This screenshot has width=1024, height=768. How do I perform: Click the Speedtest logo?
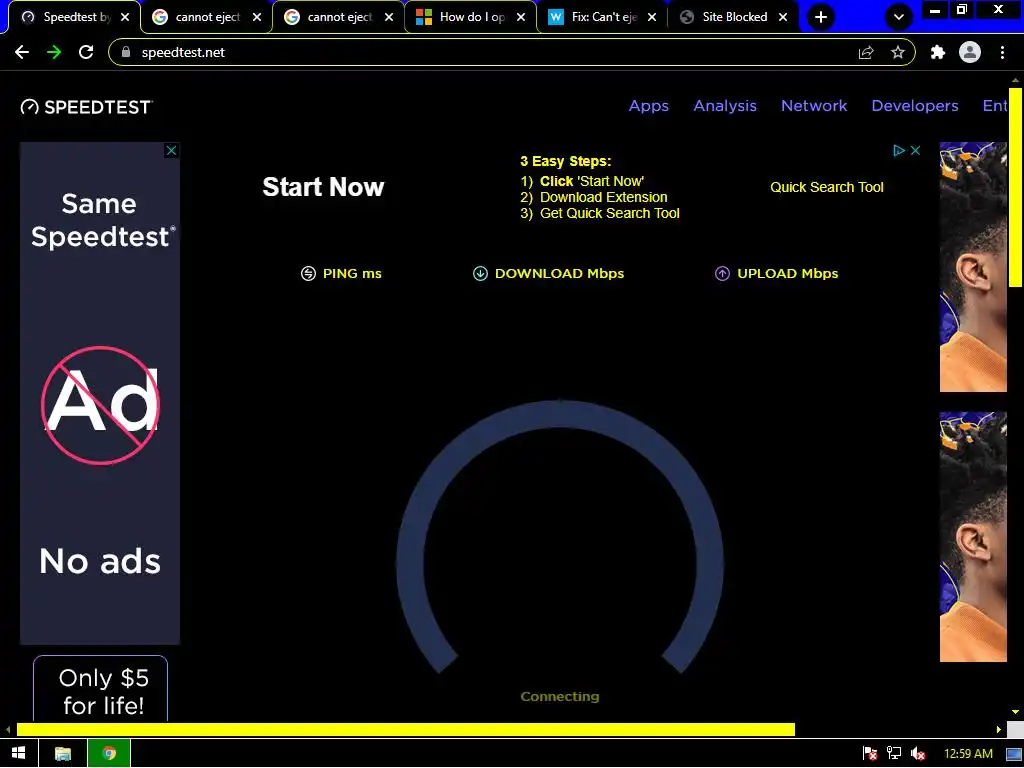(86, 107)
